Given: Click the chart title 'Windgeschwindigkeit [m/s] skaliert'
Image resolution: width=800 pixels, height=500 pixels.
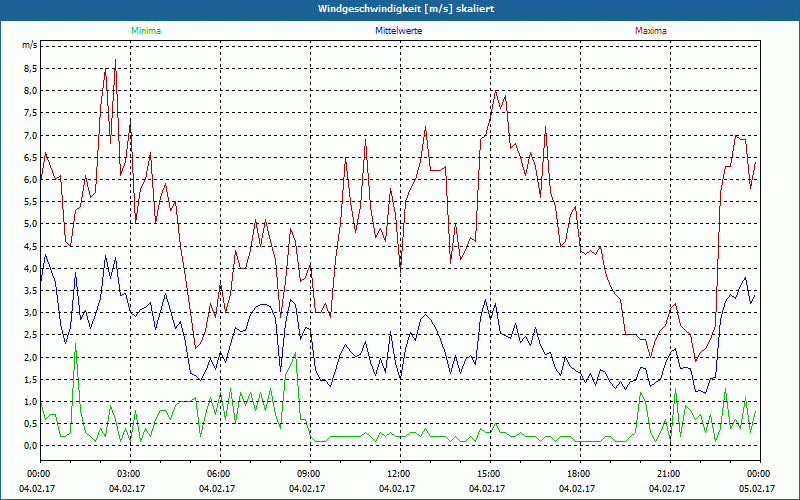Looking at the screenshot, I should coord(406,9).
